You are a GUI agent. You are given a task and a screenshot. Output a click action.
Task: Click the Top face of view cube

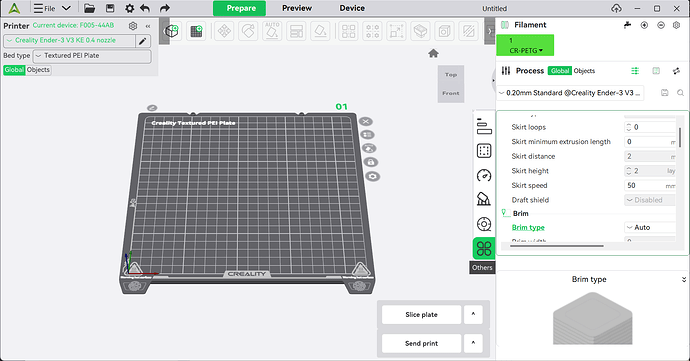click(x=451, y=75)
